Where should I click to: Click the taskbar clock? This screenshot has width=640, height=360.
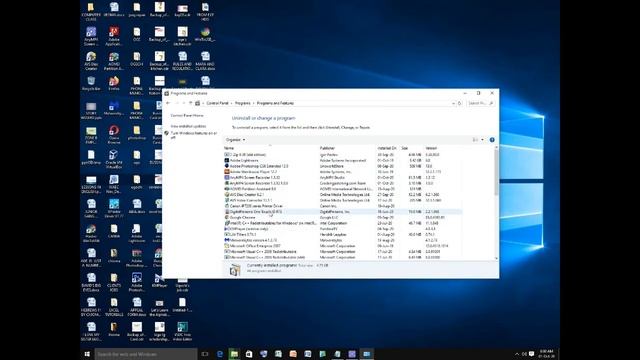coord(547,354)
